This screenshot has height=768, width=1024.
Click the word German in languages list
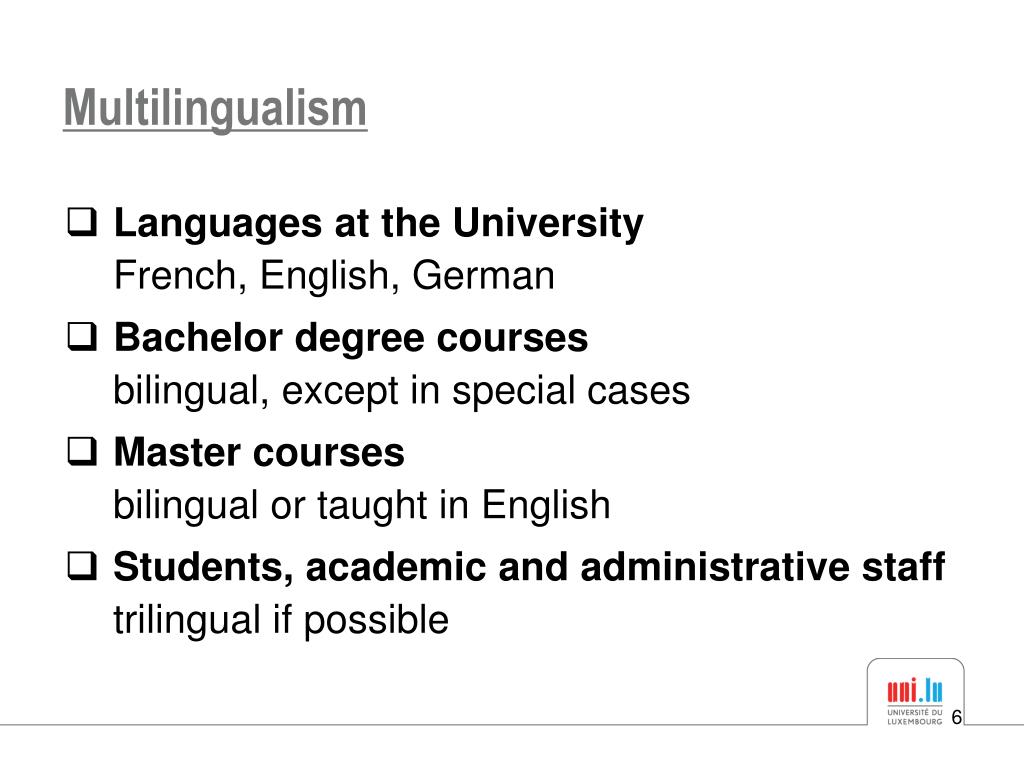[x=483, y=276]
